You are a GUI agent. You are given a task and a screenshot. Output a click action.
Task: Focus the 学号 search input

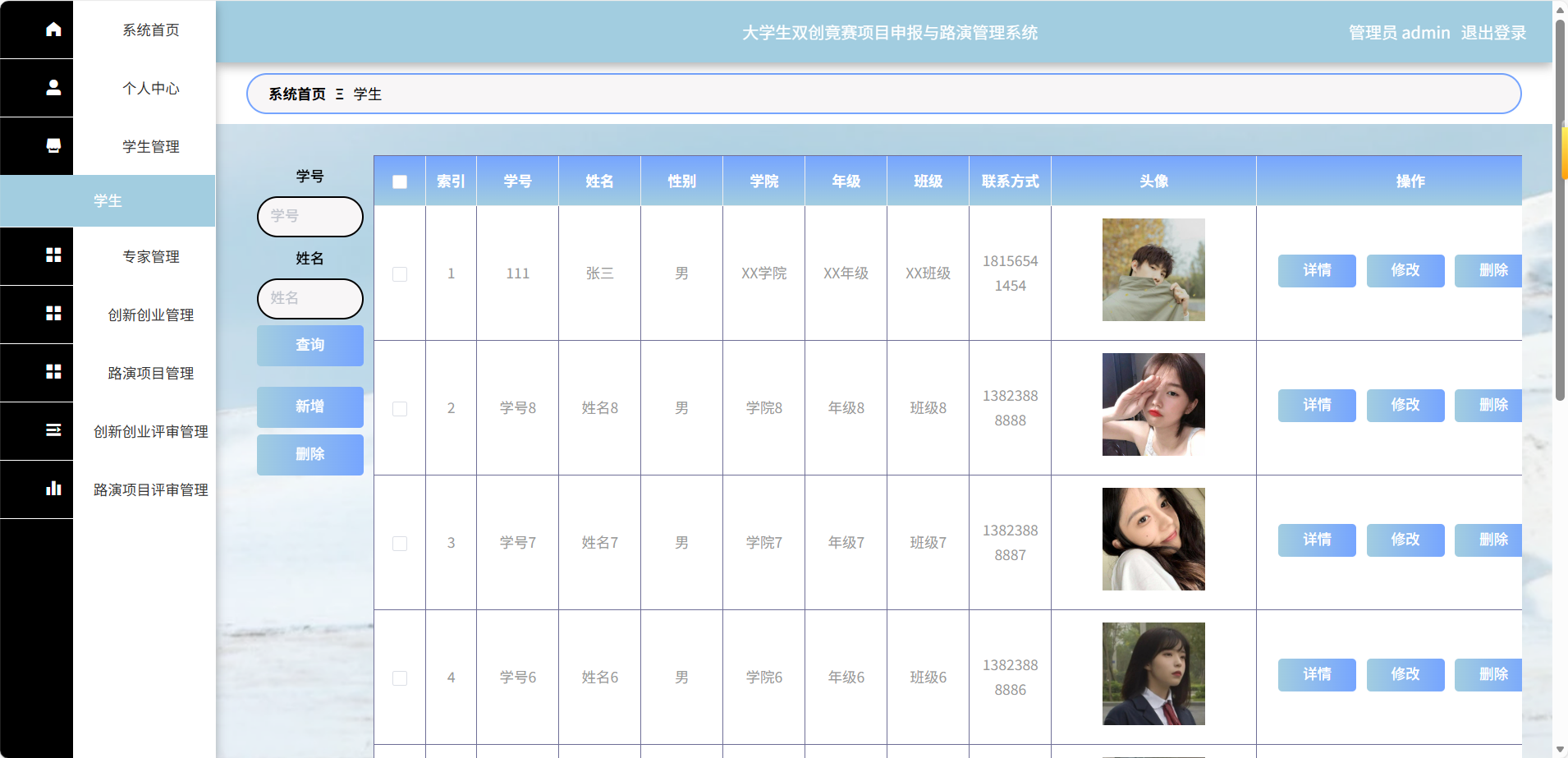(310, 216)
